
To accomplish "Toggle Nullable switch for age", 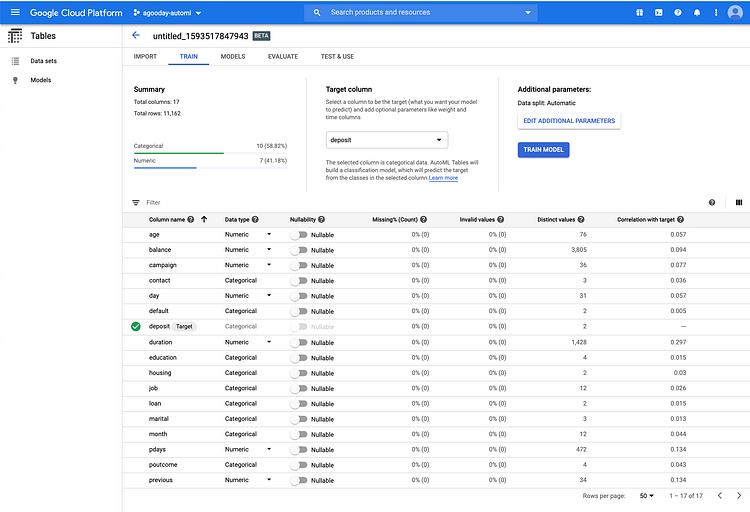I will click(298, 235).
